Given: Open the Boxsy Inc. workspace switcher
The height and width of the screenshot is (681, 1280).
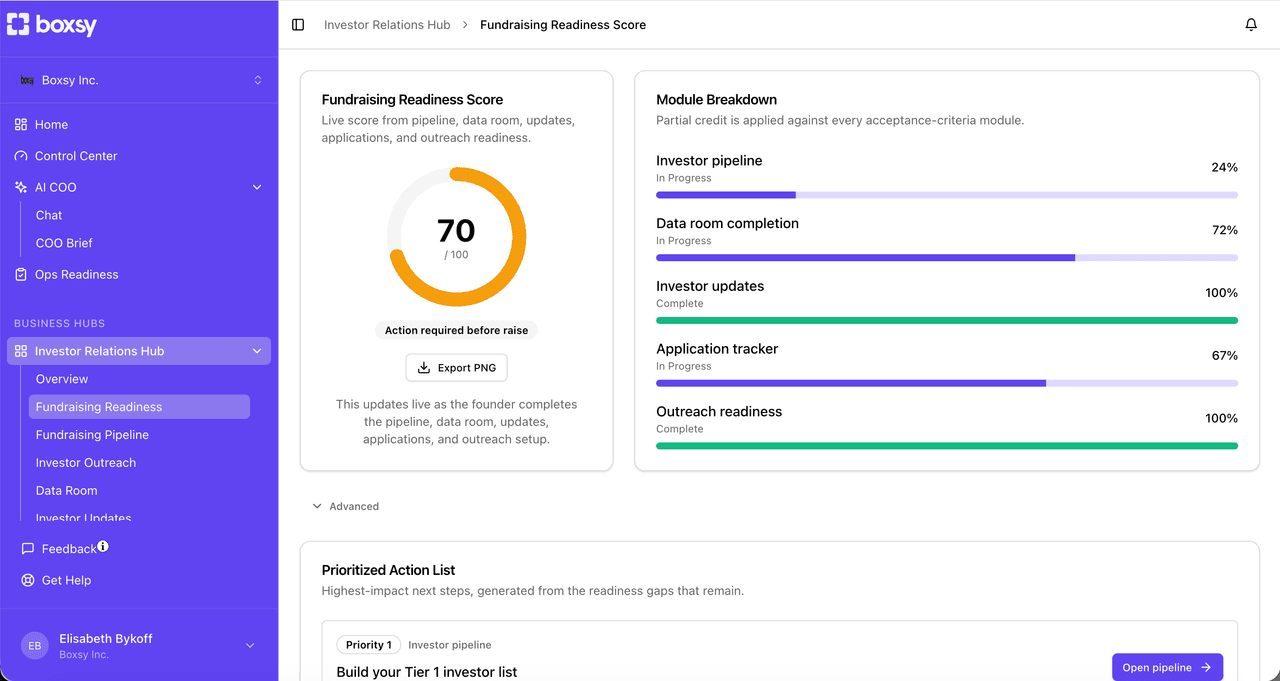Looking at the screenshot, I should pyautogui.click(x=139, y=80).
